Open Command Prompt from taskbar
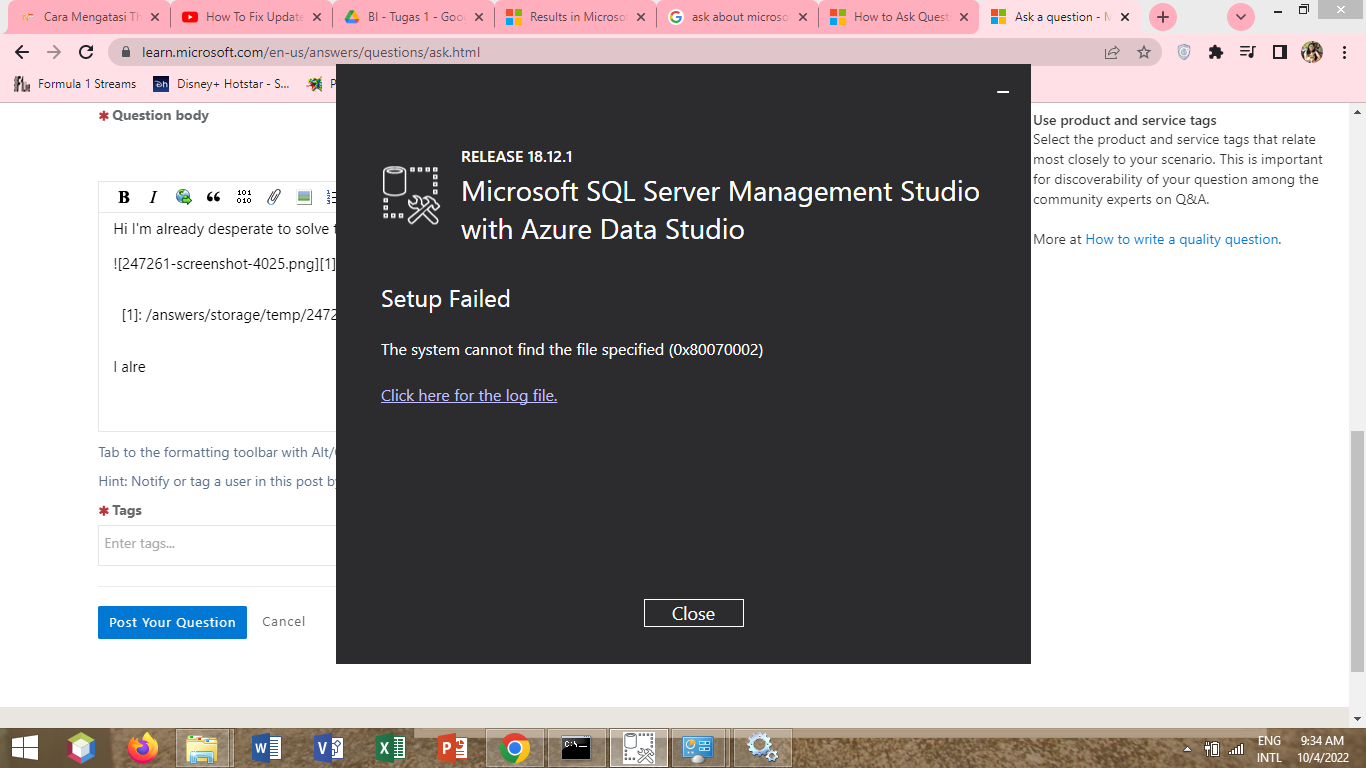Image resolution: width=1366 pixels, height=768 pixels. click(x=575, y=747)
